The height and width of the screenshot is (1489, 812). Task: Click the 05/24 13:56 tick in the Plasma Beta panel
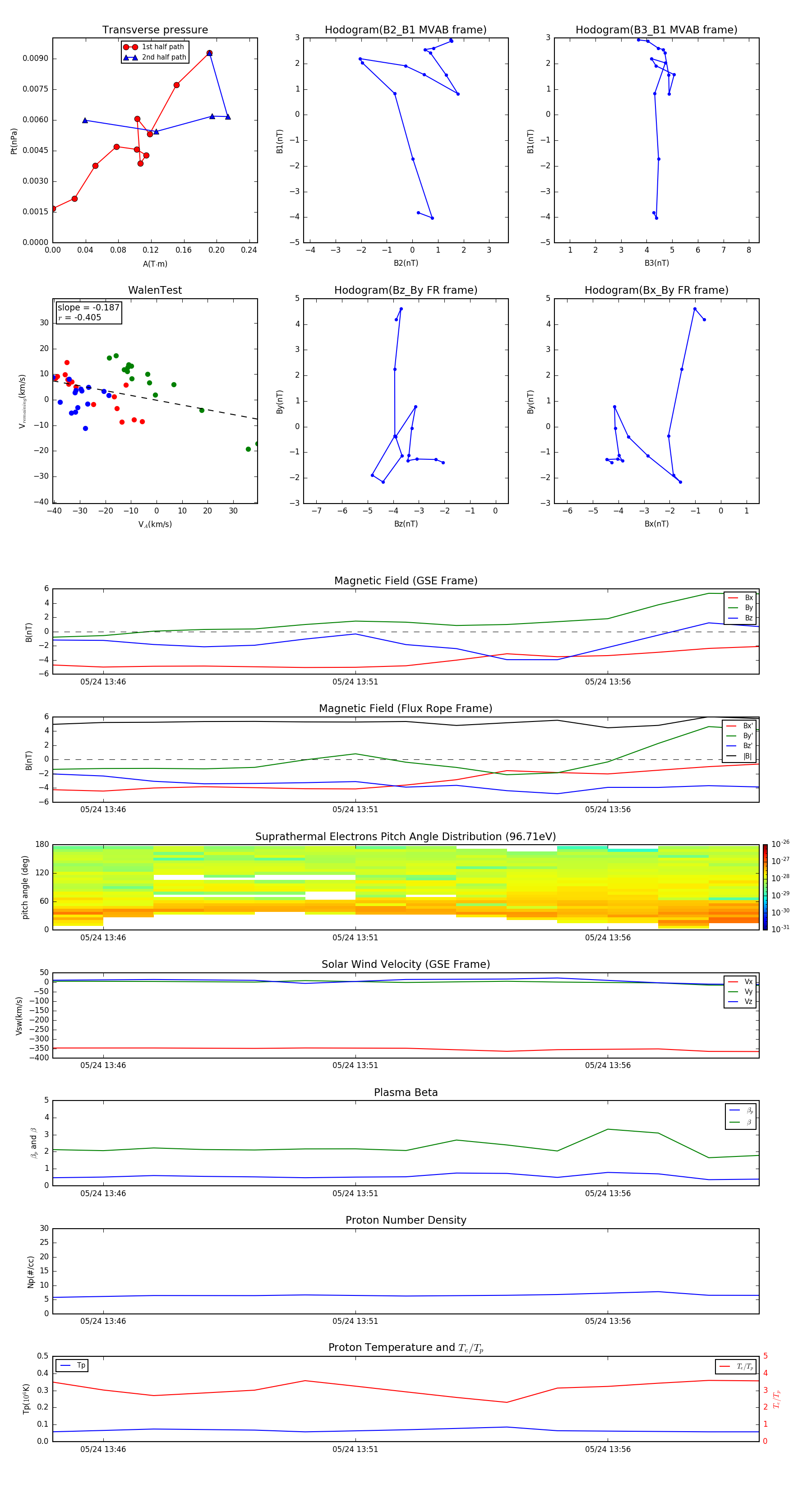(607, 1193)
